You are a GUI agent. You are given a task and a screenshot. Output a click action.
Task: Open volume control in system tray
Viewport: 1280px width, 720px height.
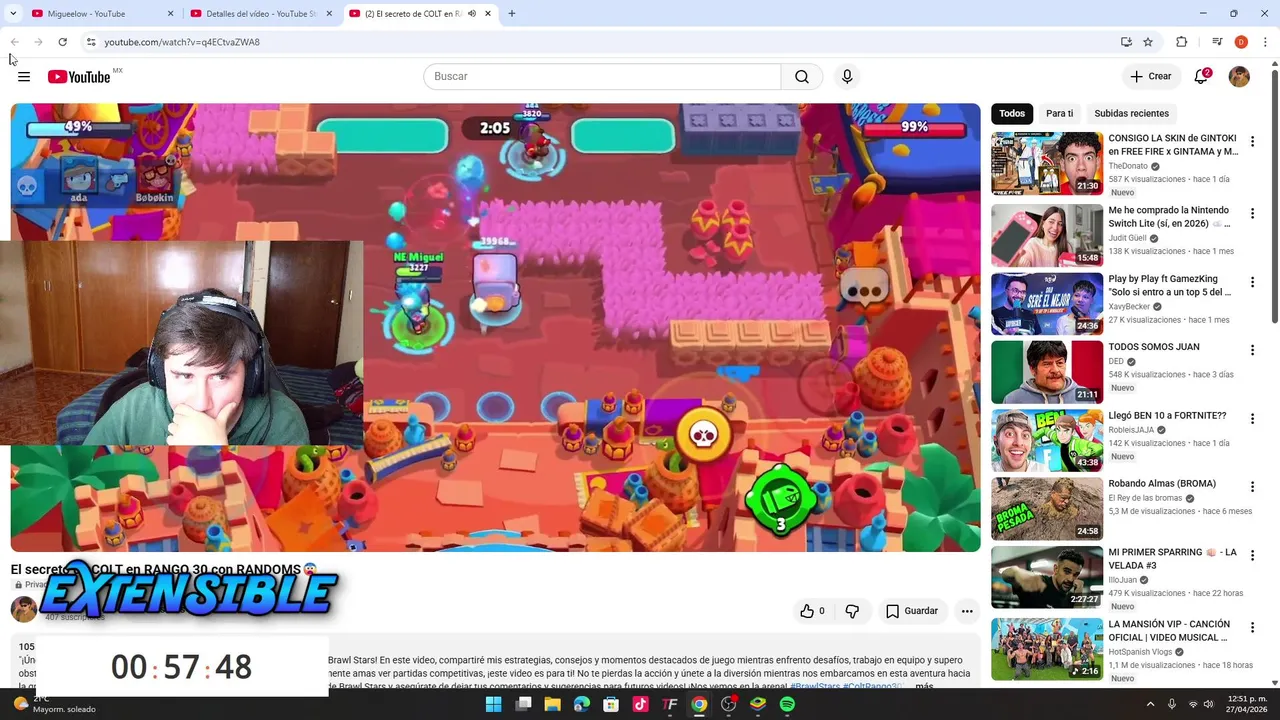point(1208,704)
